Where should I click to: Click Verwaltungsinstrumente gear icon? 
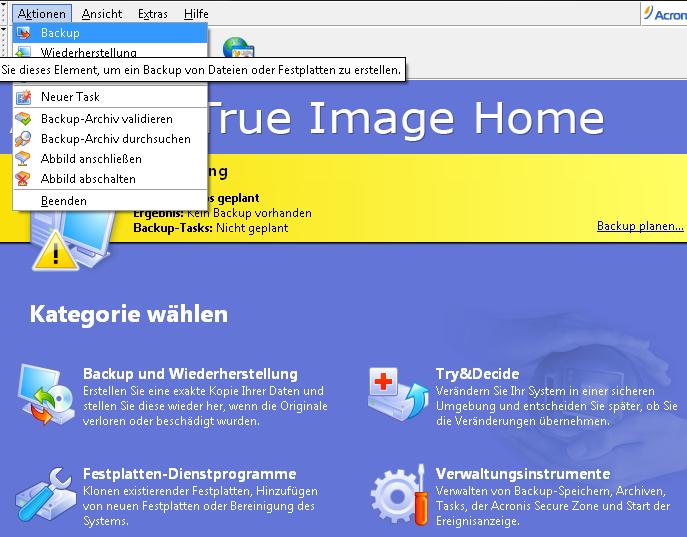click(399, 495)
